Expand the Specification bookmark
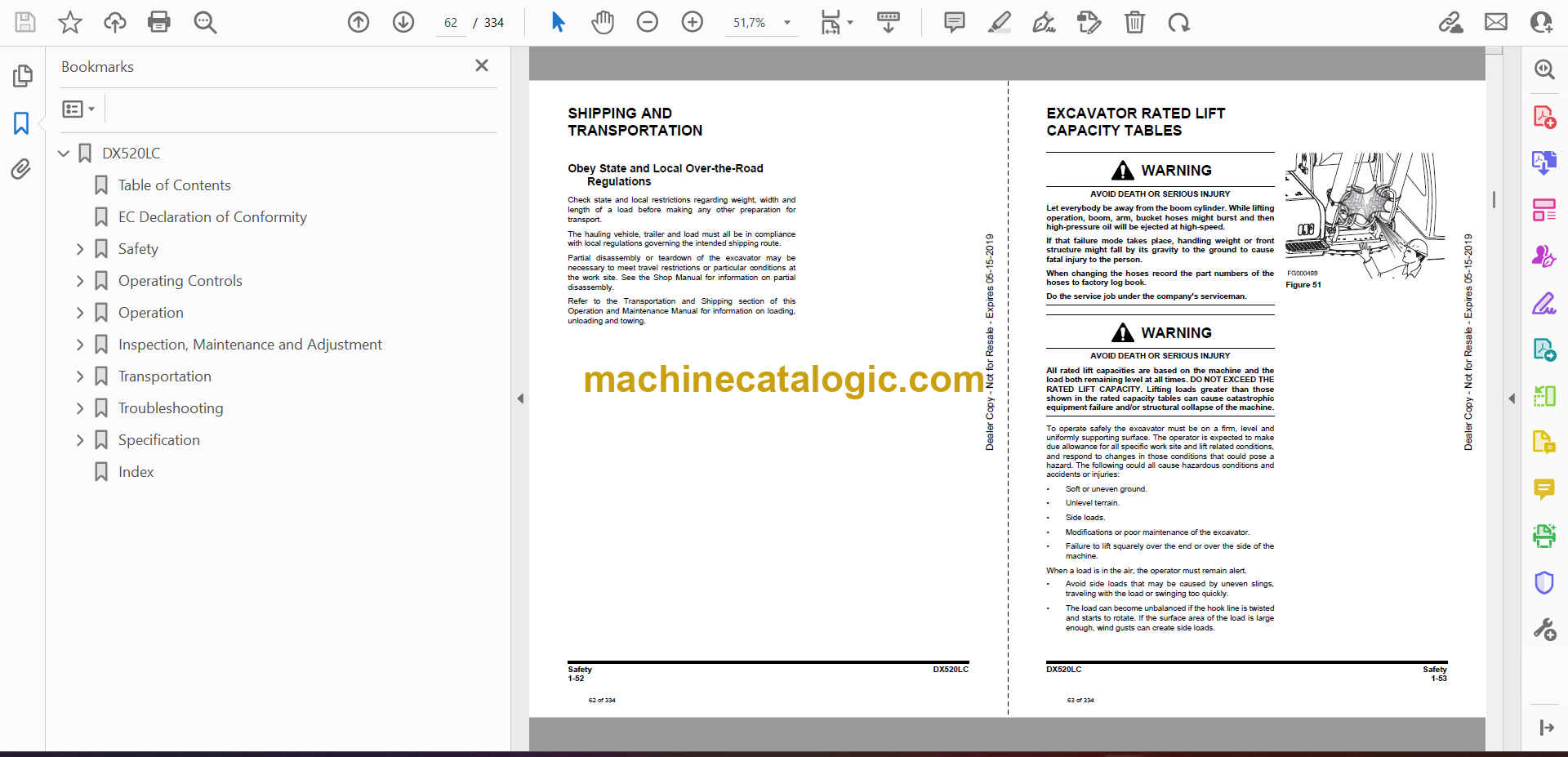The width and height of the screenshot is (1568, 757). pyautogui.click(x=80, y=440)
